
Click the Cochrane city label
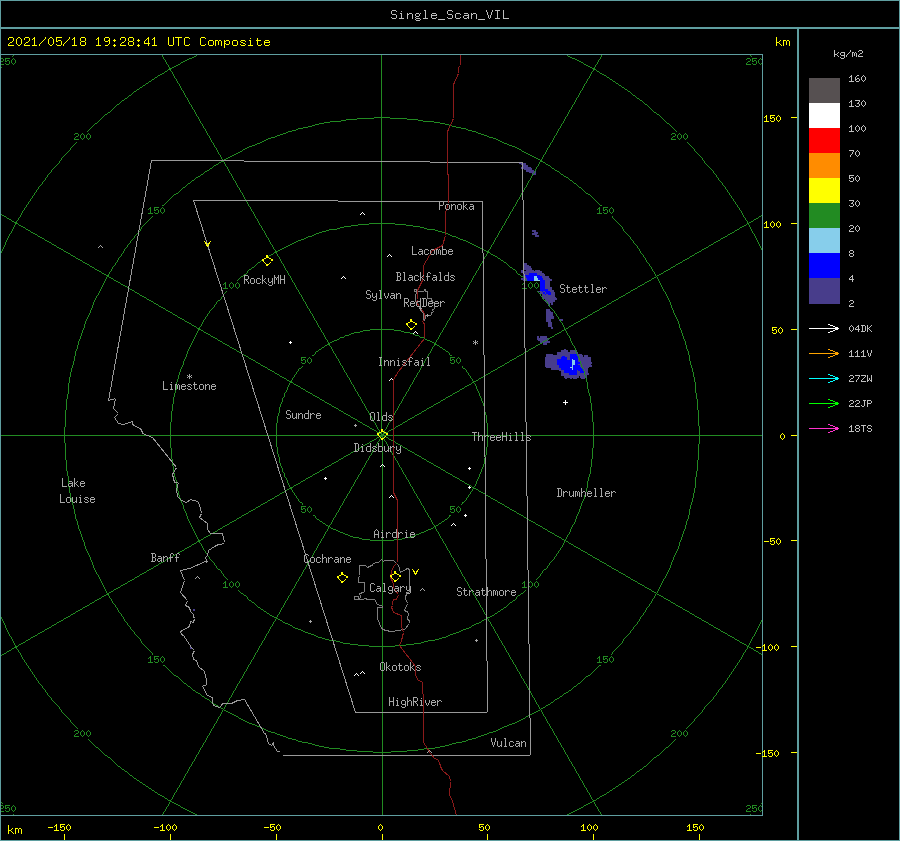click(327, 559)
